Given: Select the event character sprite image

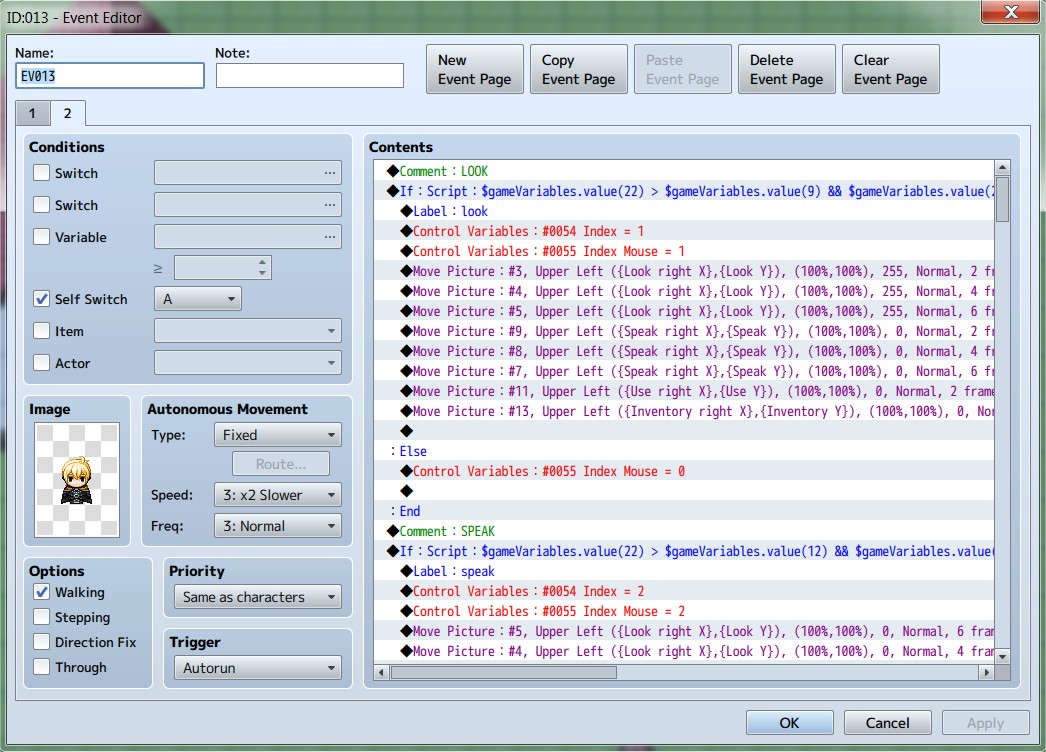Looking at the screenshot, I should (77, 479).
